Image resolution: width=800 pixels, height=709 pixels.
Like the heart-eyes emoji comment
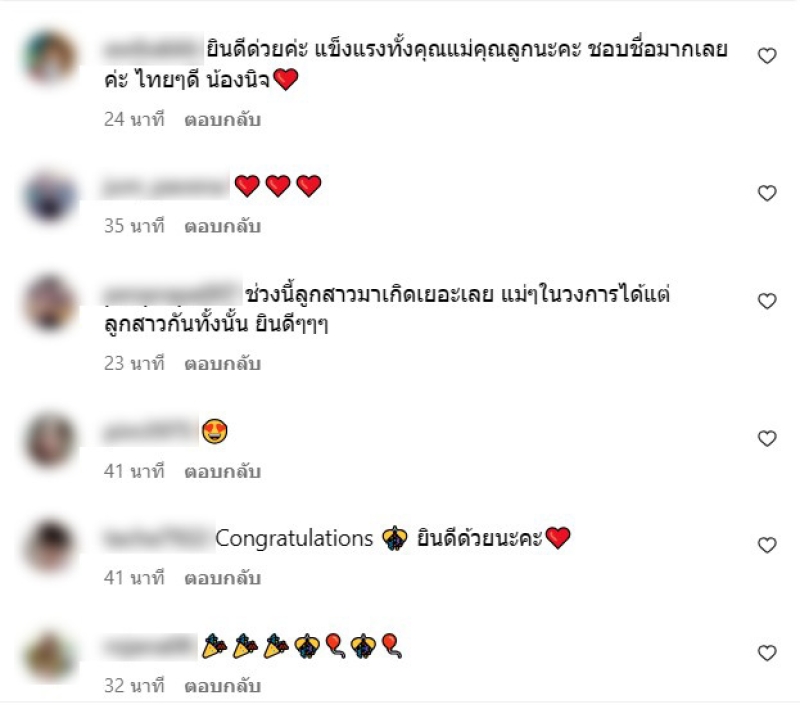coord(767,438)
